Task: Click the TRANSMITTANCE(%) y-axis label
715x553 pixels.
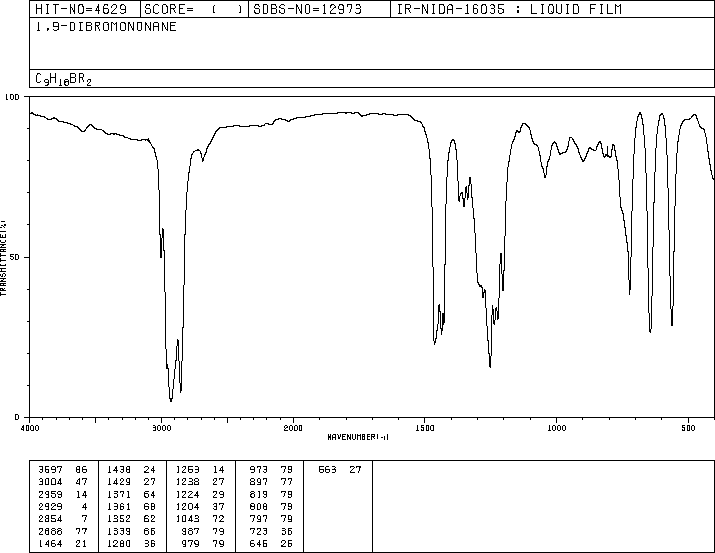Action: [3, 258]
